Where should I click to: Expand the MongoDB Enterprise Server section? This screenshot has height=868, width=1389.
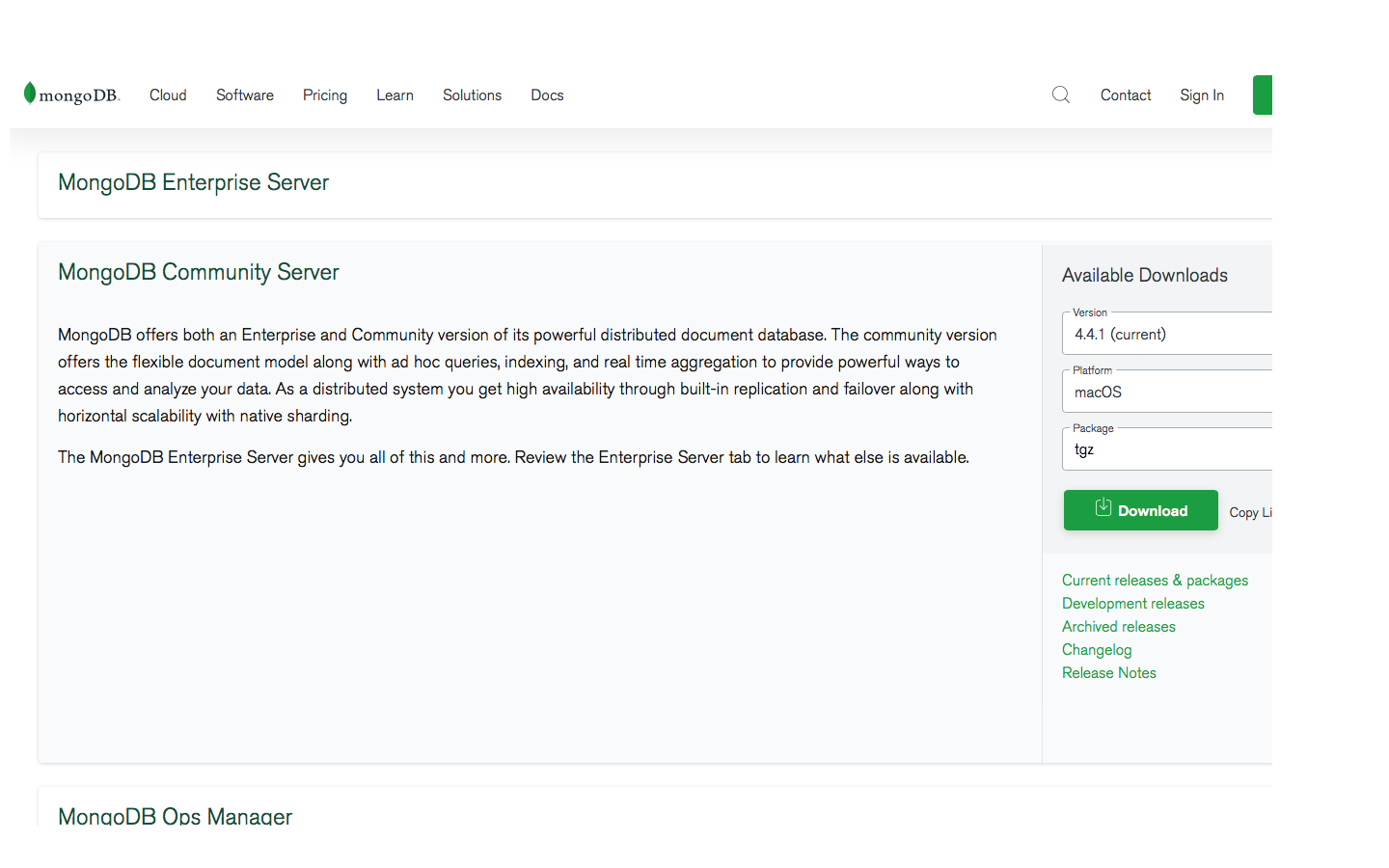(193, 182)
